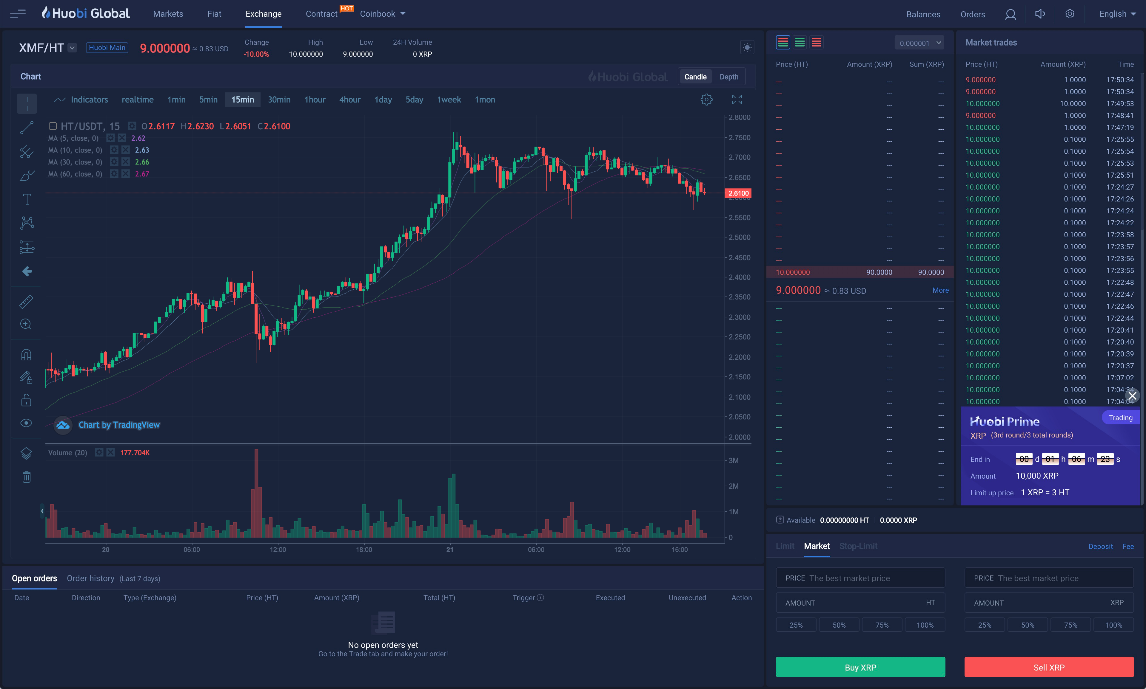Select the Limit order tab

point(785,547)
